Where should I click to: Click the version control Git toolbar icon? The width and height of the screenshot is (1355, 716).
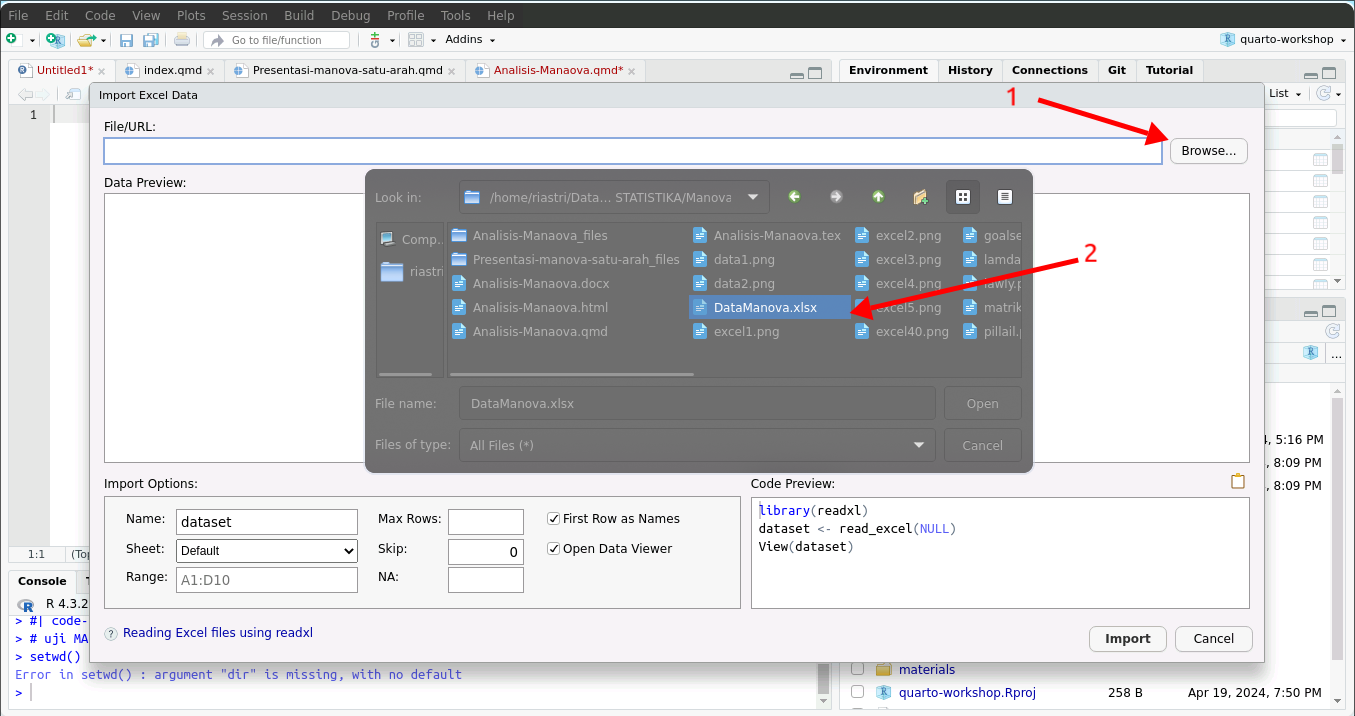pyautogui.click(x=375, y=40)
